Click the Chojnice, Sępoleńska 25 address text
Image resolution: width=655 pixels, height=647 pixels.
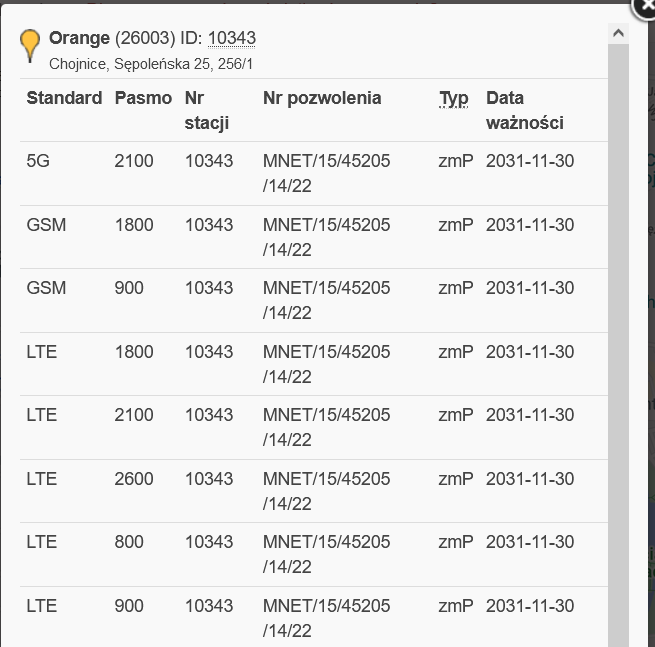[x=152, y=64]
